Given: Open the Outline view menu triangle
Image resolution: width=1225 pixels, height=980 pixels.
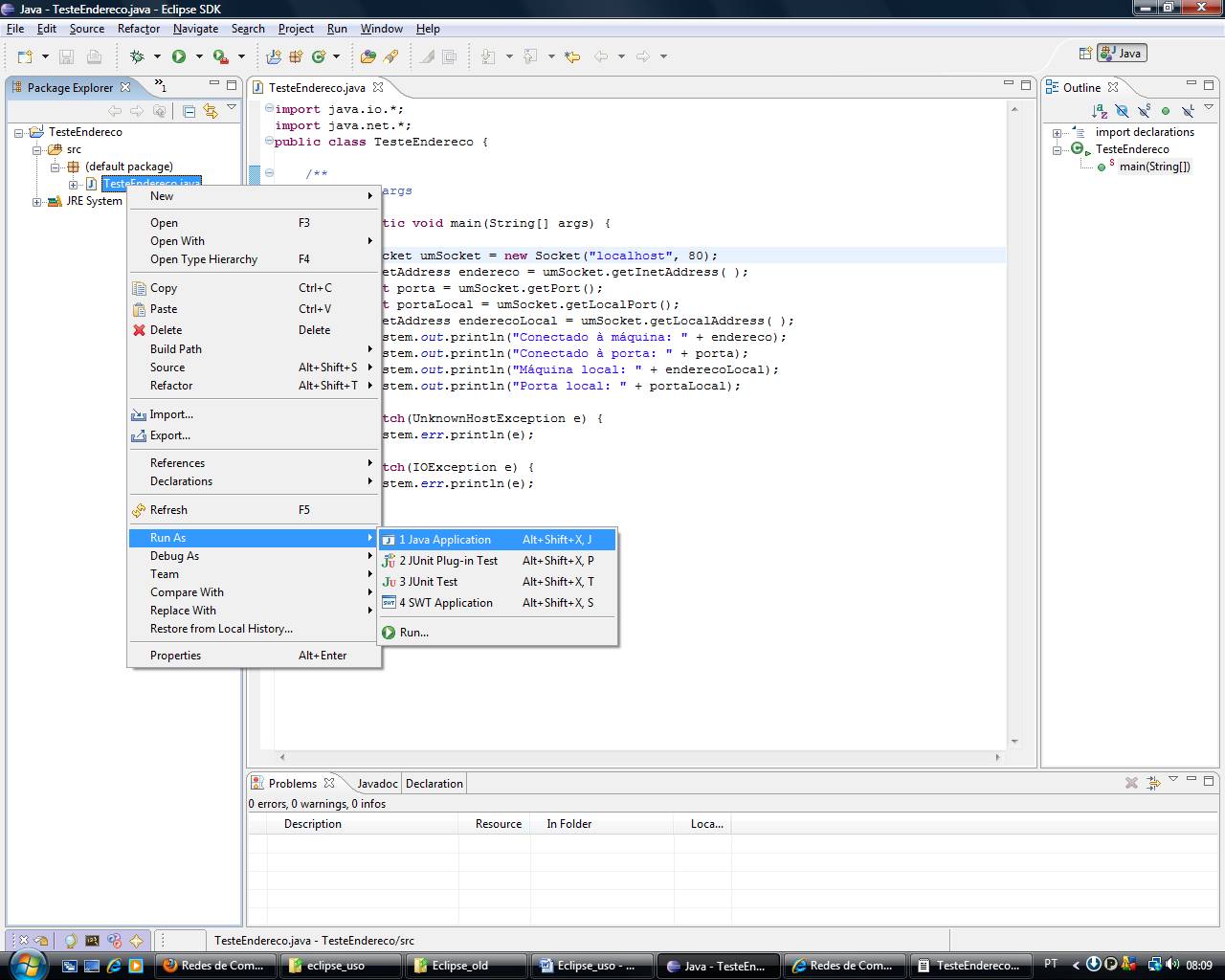Looking at the screenshot, I should [1210, 108].
